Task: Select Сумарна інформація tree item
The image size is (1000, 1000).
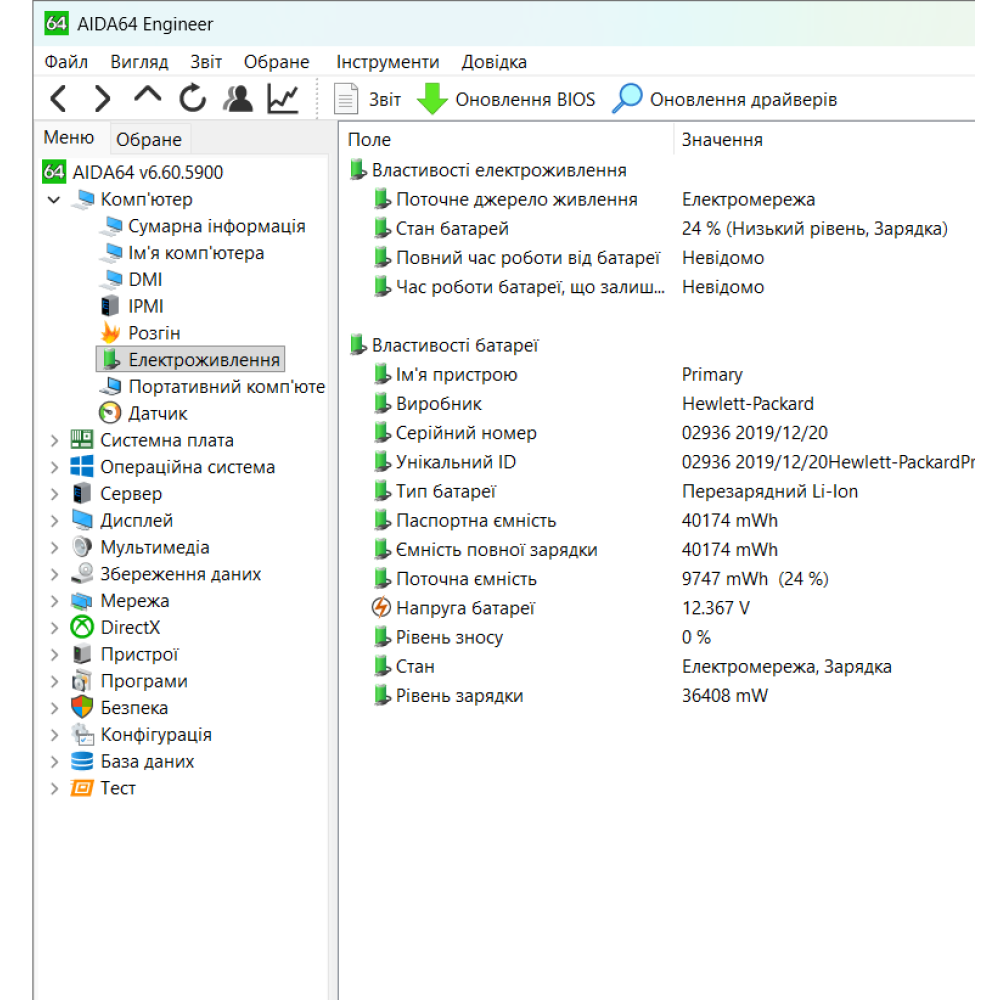Action: (x=216, y=227)
